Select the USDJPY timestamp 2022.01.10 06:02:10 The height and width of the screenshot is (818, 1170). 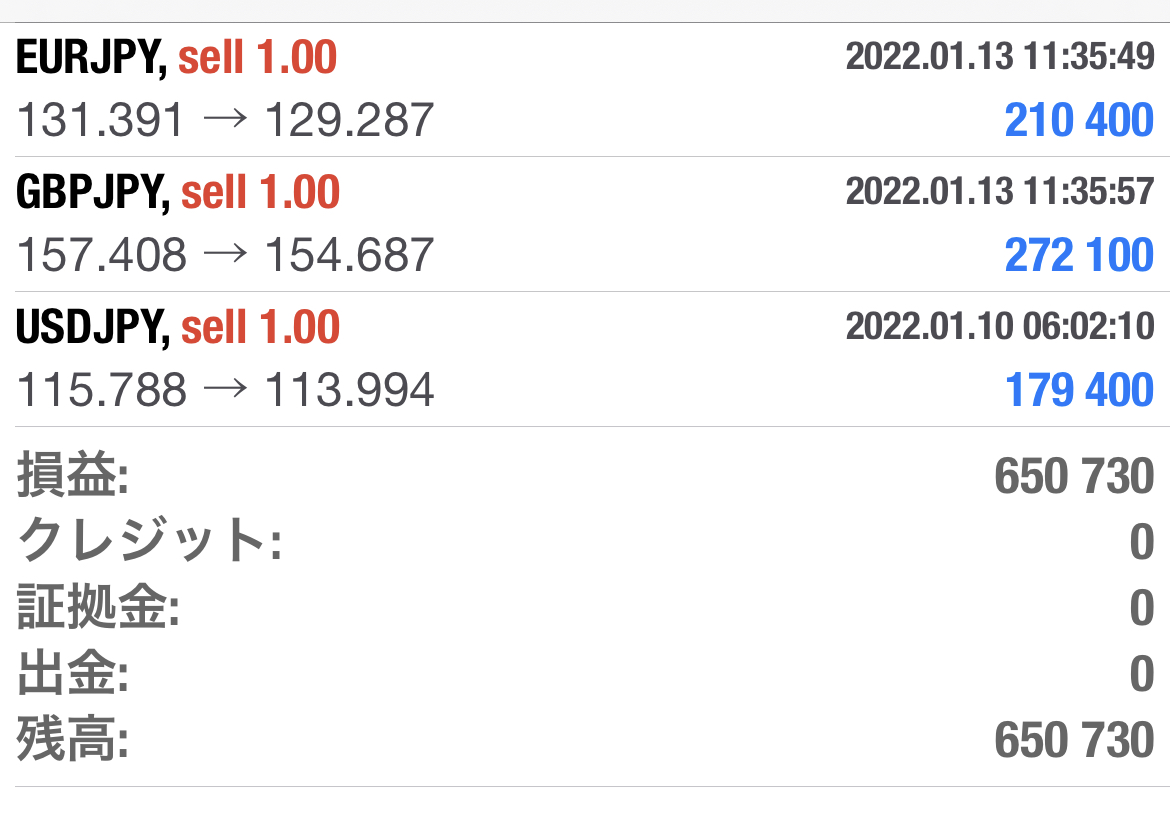coord(1000,326)
